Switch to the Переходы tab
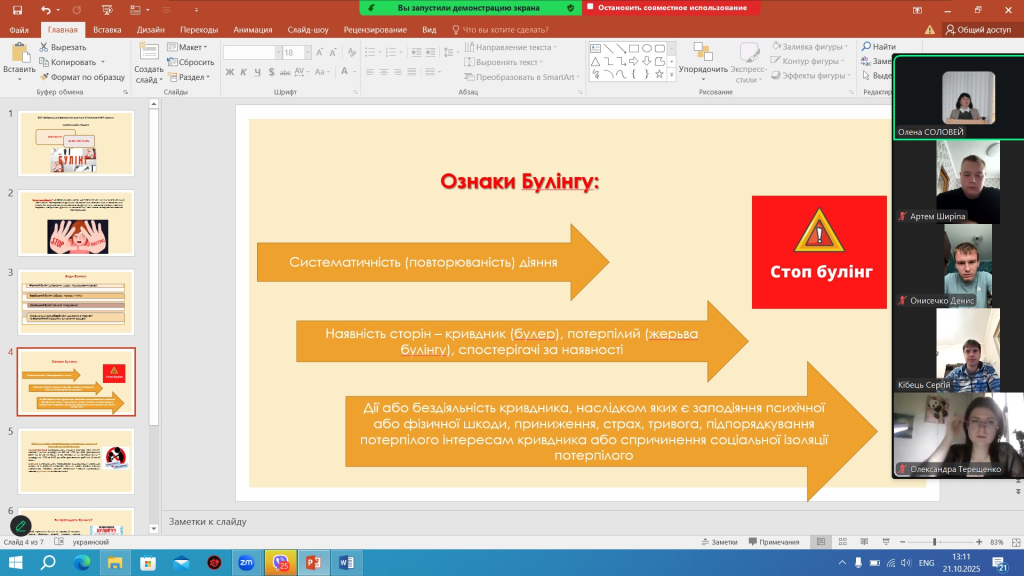This screenshot has height=576, width=1024. (x=199, y=29)
